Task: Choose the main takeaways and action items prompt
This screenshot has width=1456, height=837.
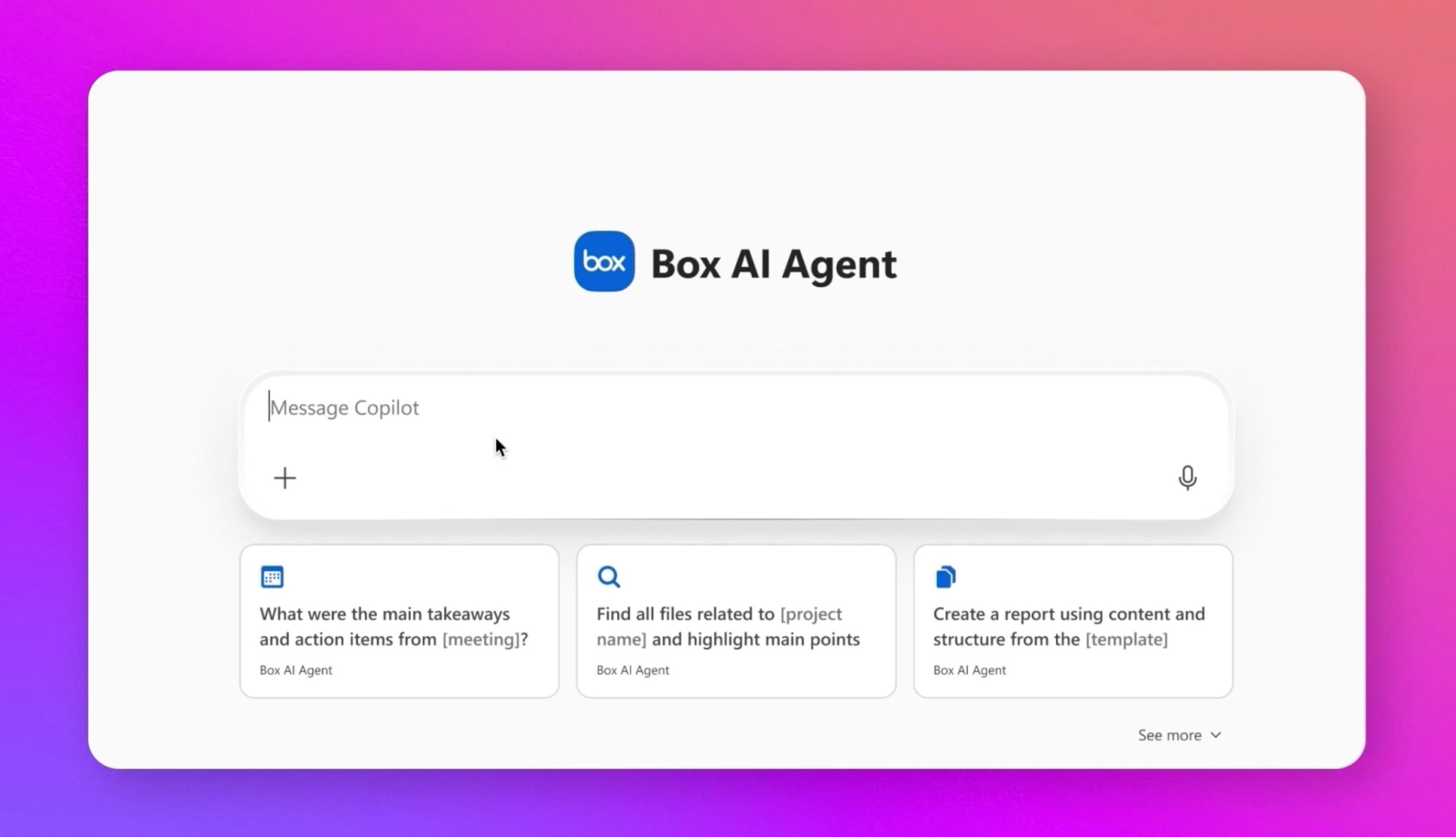Action: 399,621
